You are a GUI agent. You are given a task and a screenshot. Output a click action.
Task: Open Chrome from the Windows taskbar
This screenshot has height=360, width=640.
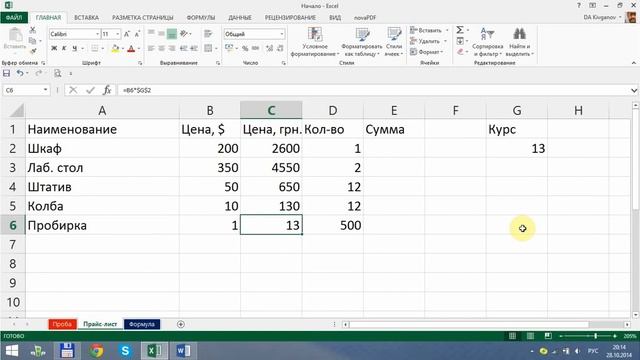pos(96,351)
